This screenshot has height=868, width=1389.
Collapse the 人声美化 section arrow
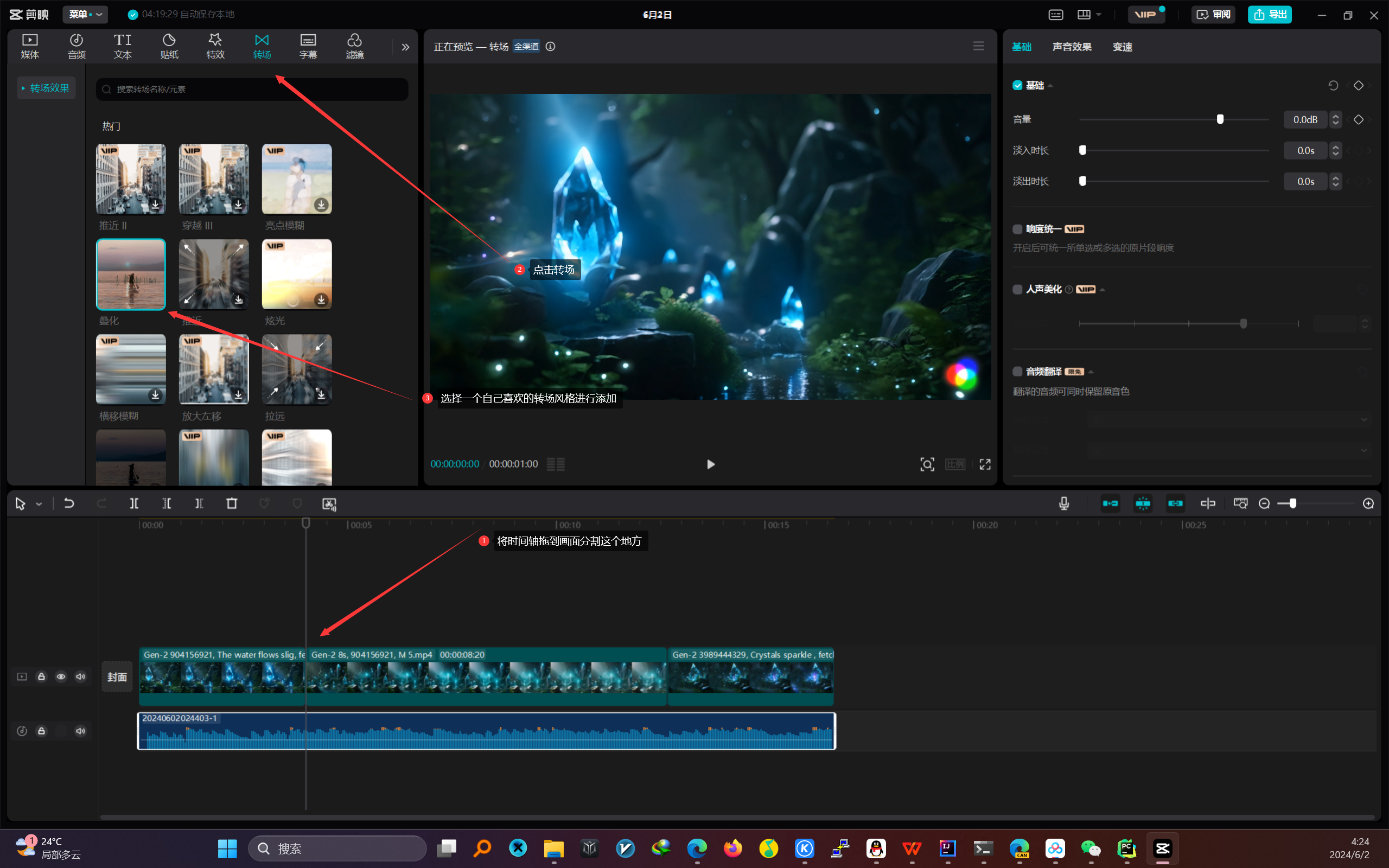pyautogui.click(x=1103, y=289)
